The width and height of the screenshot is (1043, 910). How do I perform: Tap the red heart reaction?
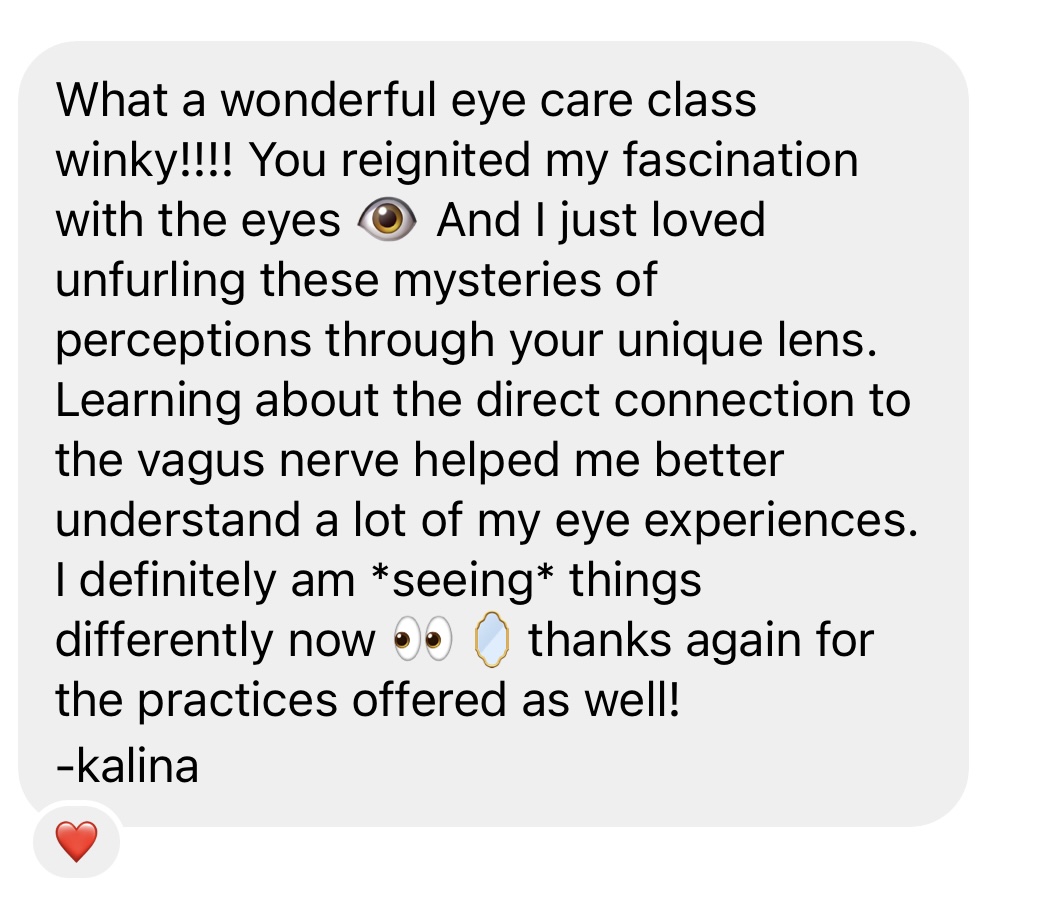click(x=76, y=841)
